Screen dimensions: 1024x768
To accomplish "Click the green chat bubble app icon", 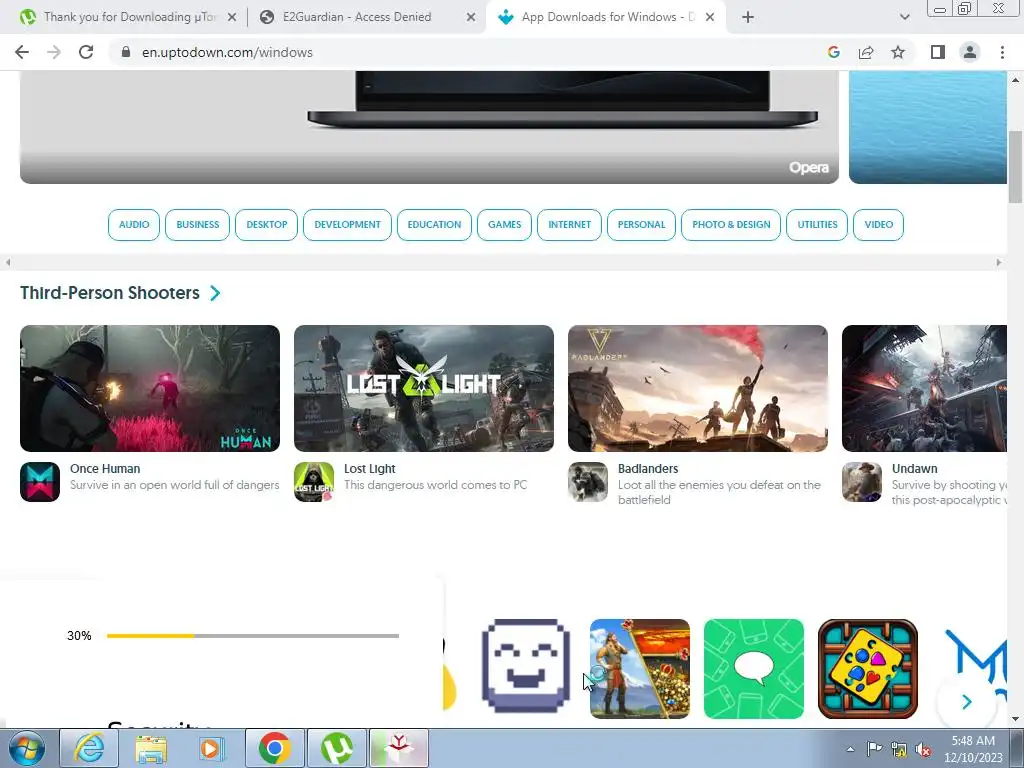I will point(754,669).
